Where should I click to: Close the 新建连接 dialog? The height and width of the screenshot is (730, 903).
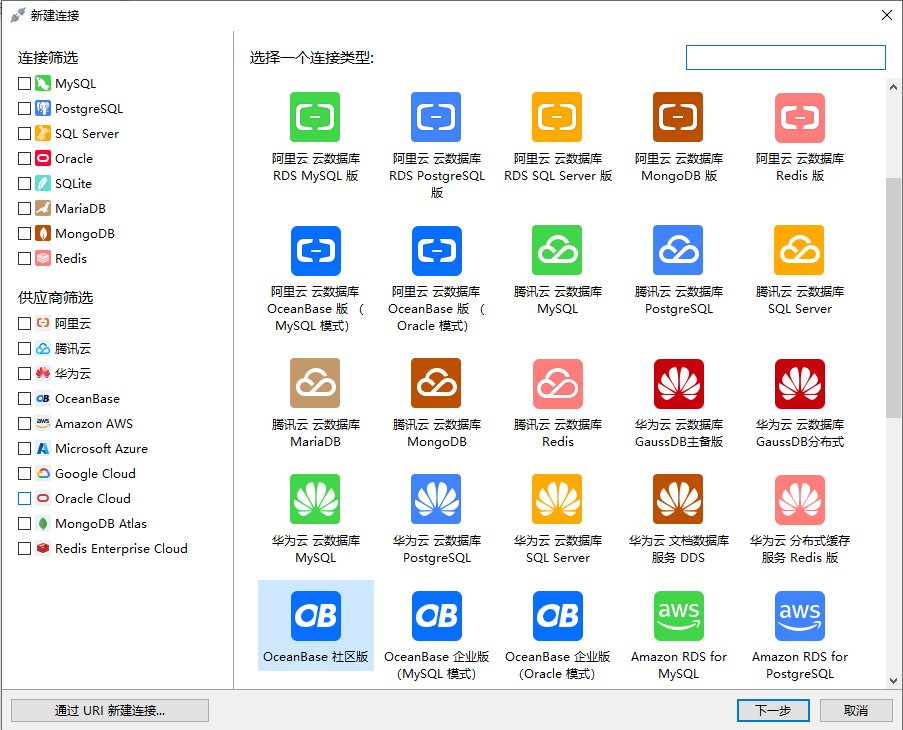click(887, 16)
